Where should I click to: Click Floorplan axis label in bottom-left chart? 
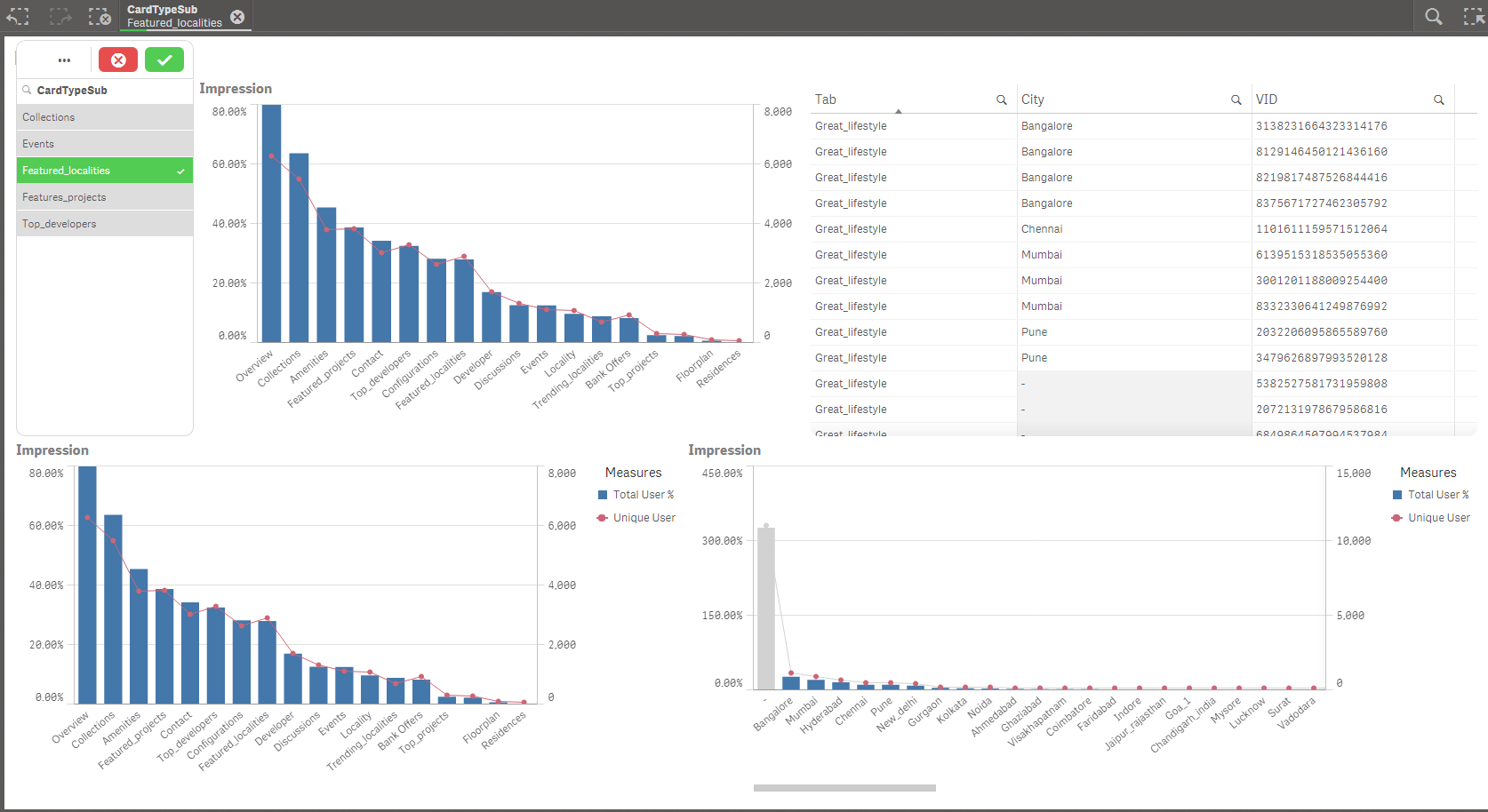(x=481, y=726)
